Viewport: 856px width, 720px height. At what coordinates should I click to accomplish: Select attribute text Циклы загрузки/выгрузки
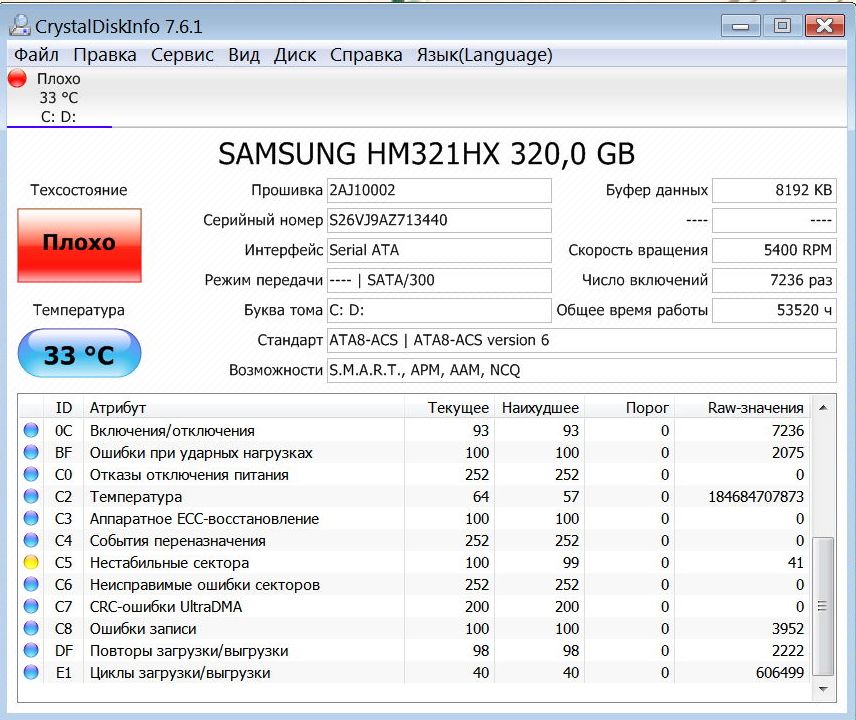click(180, 673)
